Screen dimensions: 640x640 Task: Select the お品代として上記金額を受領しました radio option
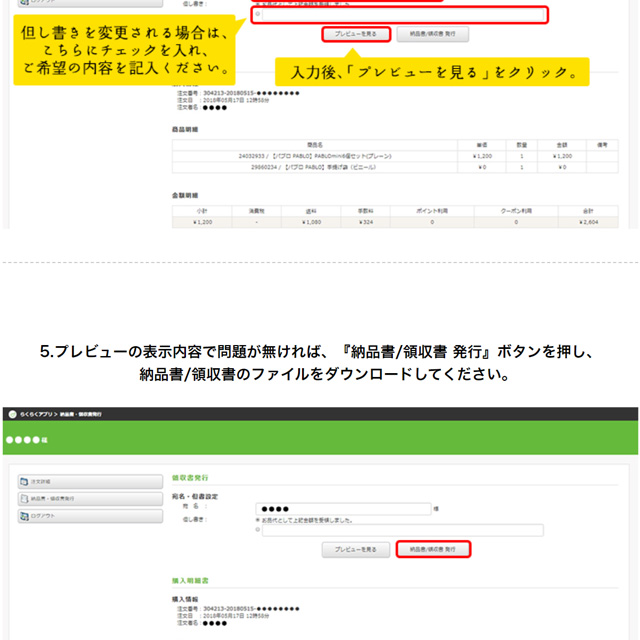(x=258, y=520)
